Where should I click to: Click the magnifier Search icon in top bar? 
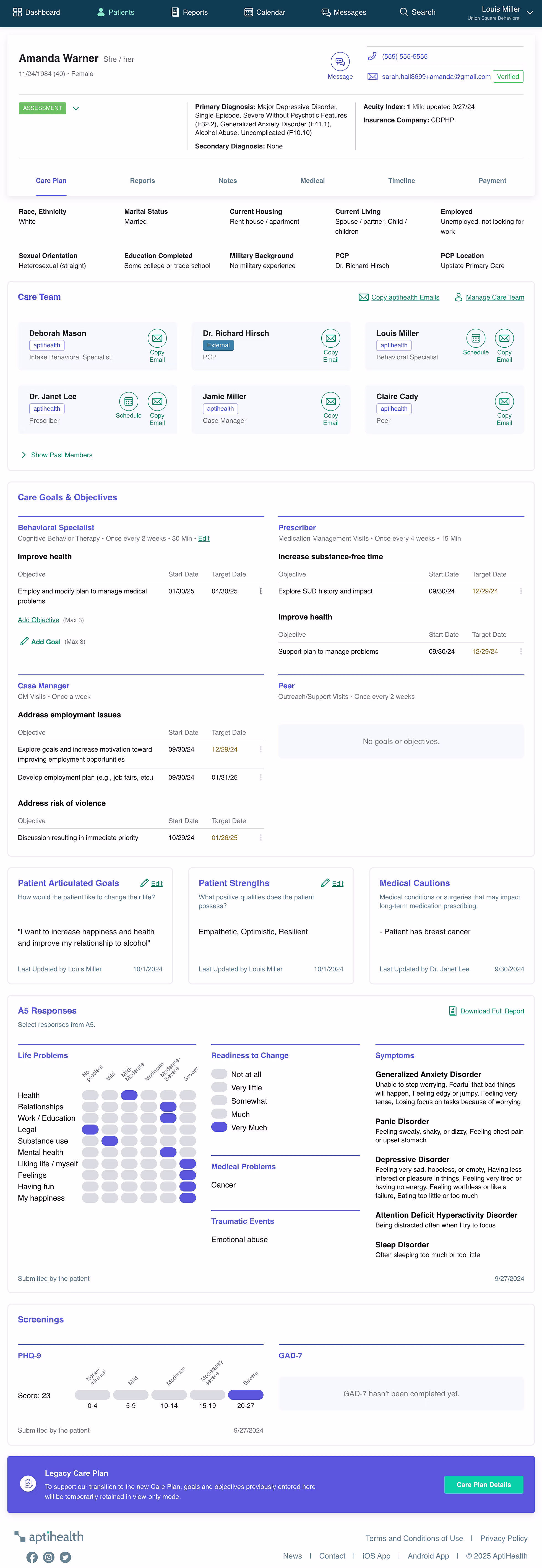tap(404, 12)
